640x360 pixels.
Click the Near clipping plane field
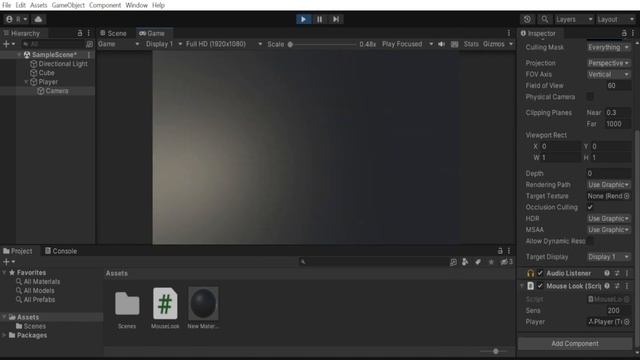(x=618, y=112)
